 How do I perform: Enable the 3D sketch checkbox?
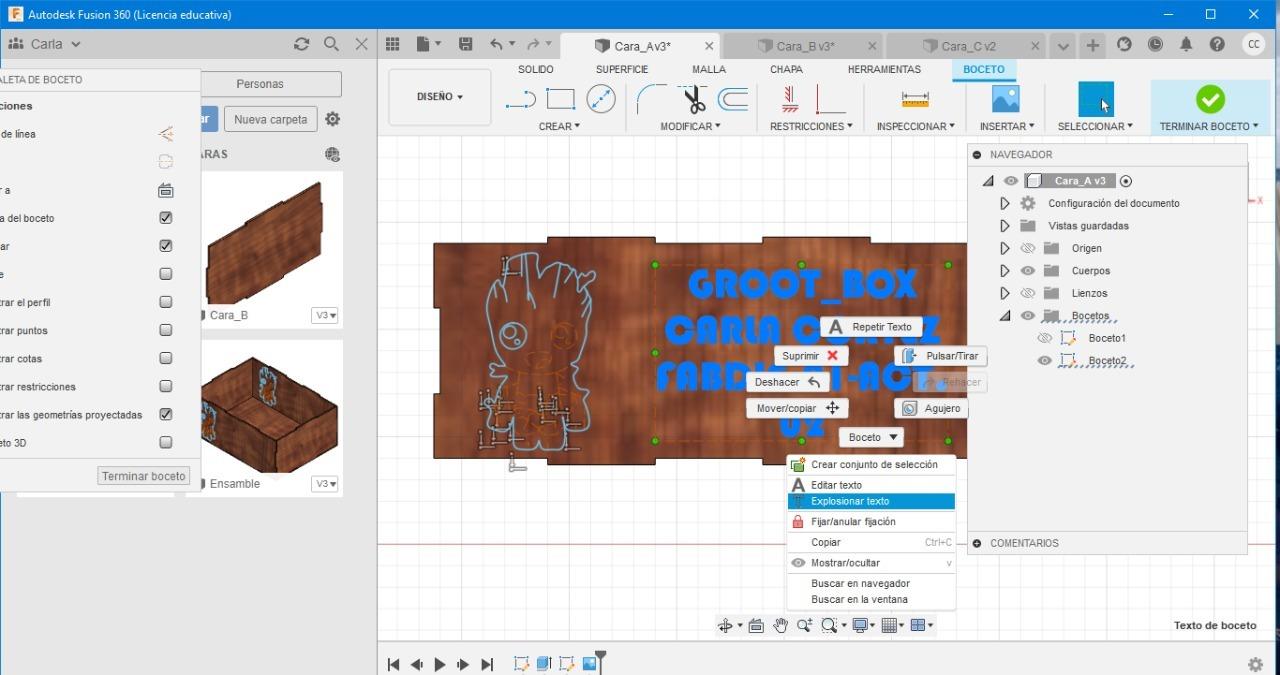(x=166, y=441)
